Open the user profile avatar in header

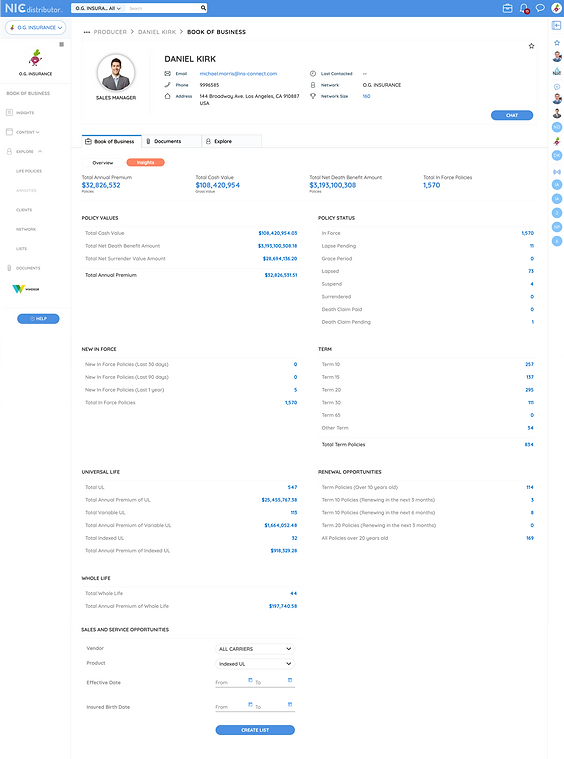point(556,8)
